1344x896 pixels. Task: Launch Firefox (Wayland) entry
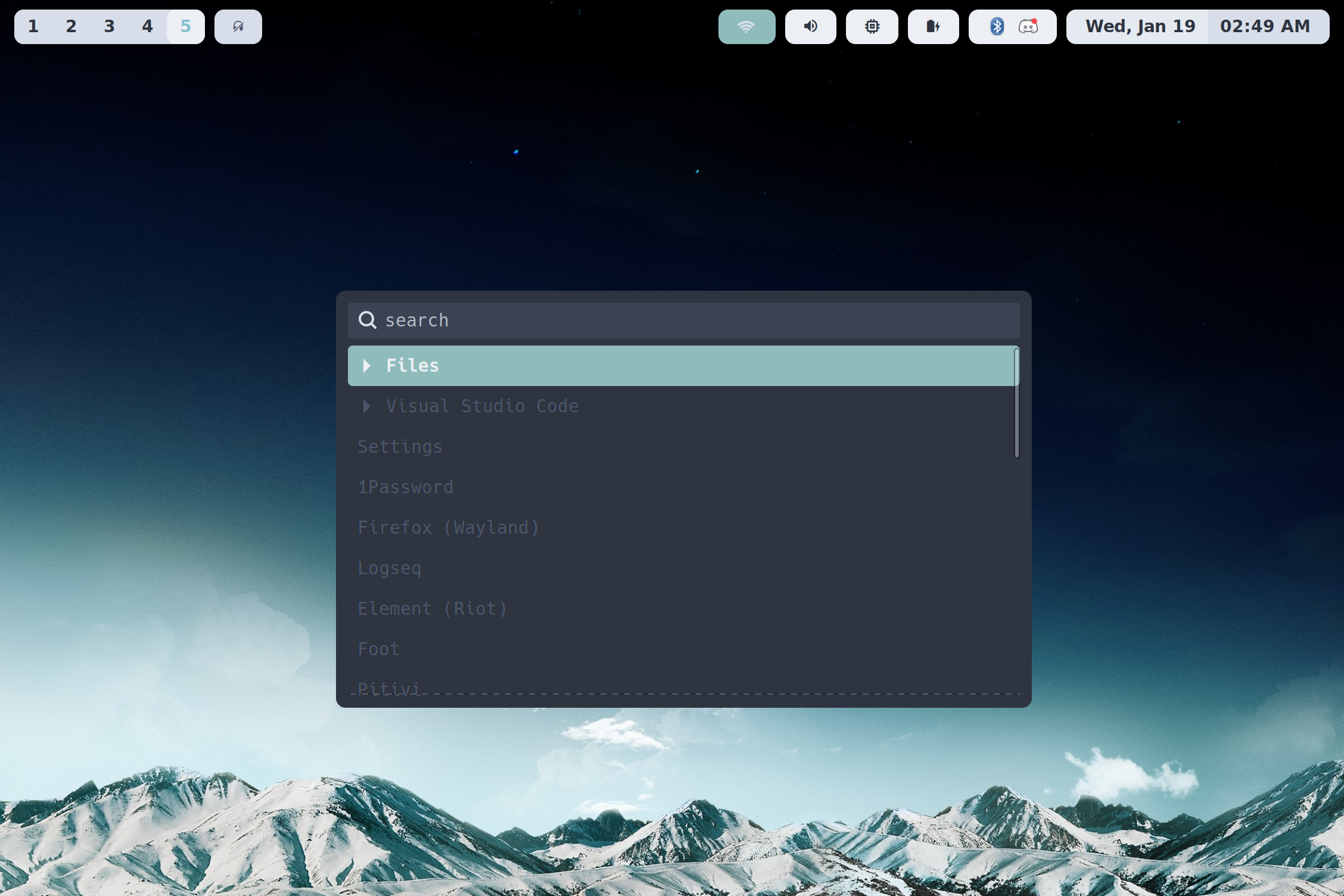[448, 528]
